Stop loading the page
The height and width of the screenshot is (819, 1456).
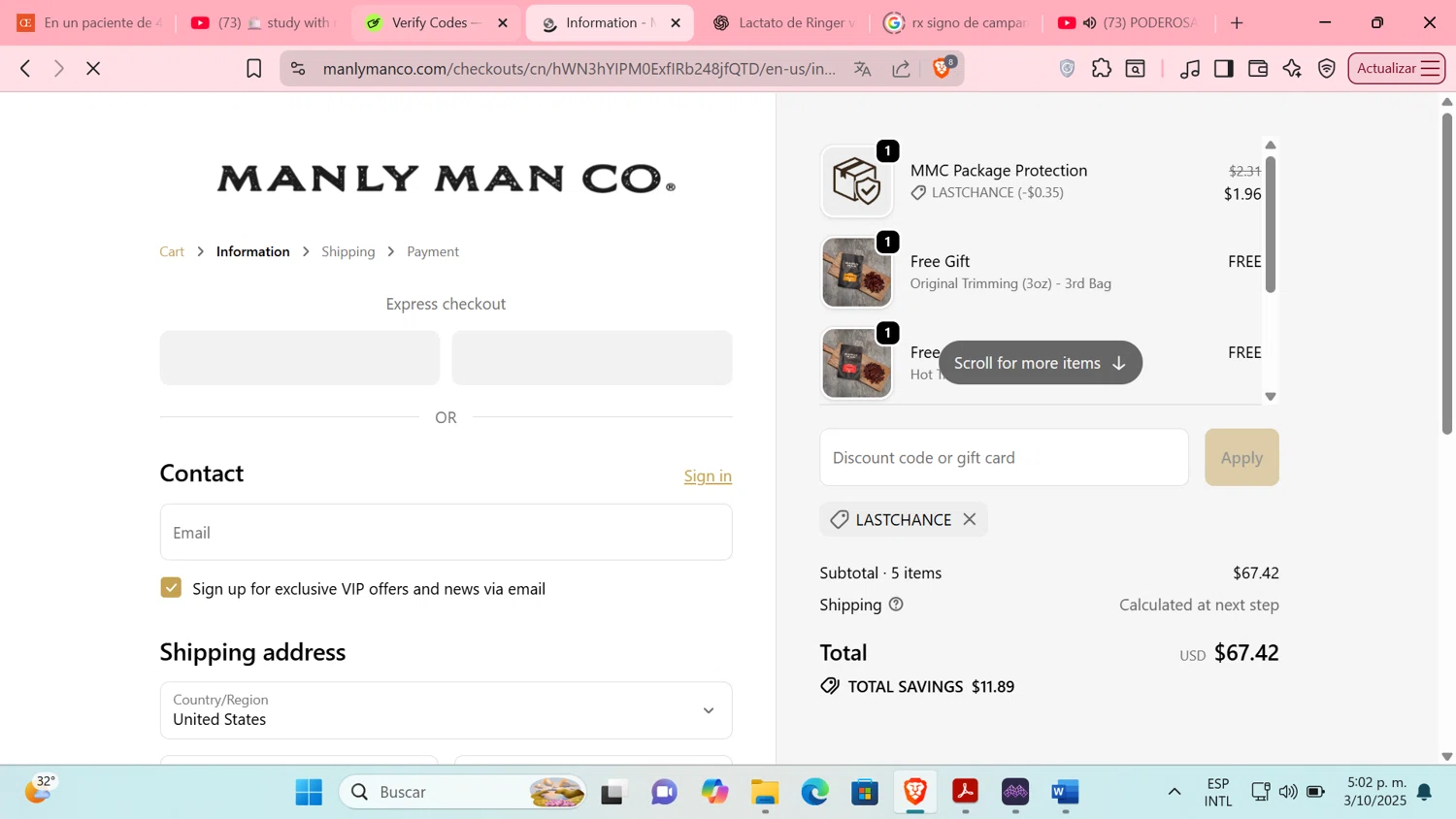point(93,68)
